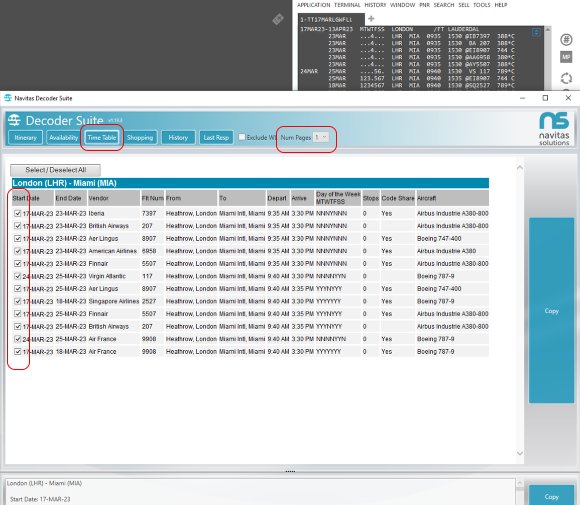This screenshot has width=580, height=505.
Task: Click the Decoder Suite globe logo icon
Action: tap(14, 120)
